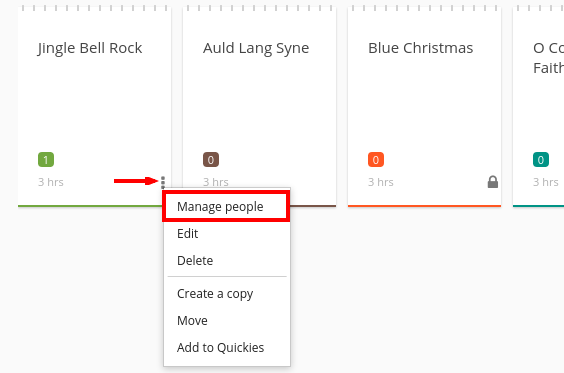Click the 3 hrs label on Auld Lang Syne
Screen dimensions: 564x373
(215, 182)
